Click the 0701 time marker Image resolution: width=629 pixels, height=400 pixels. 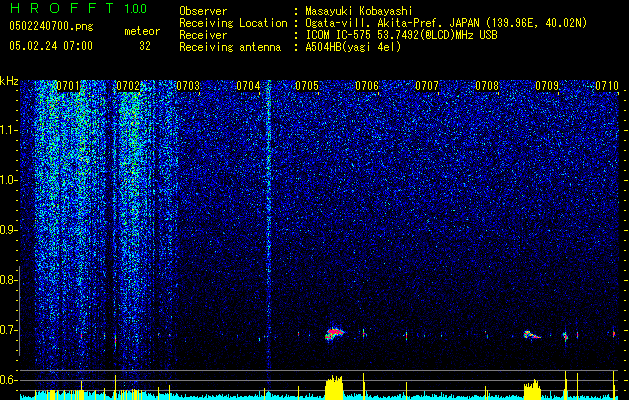coord(68,86)
